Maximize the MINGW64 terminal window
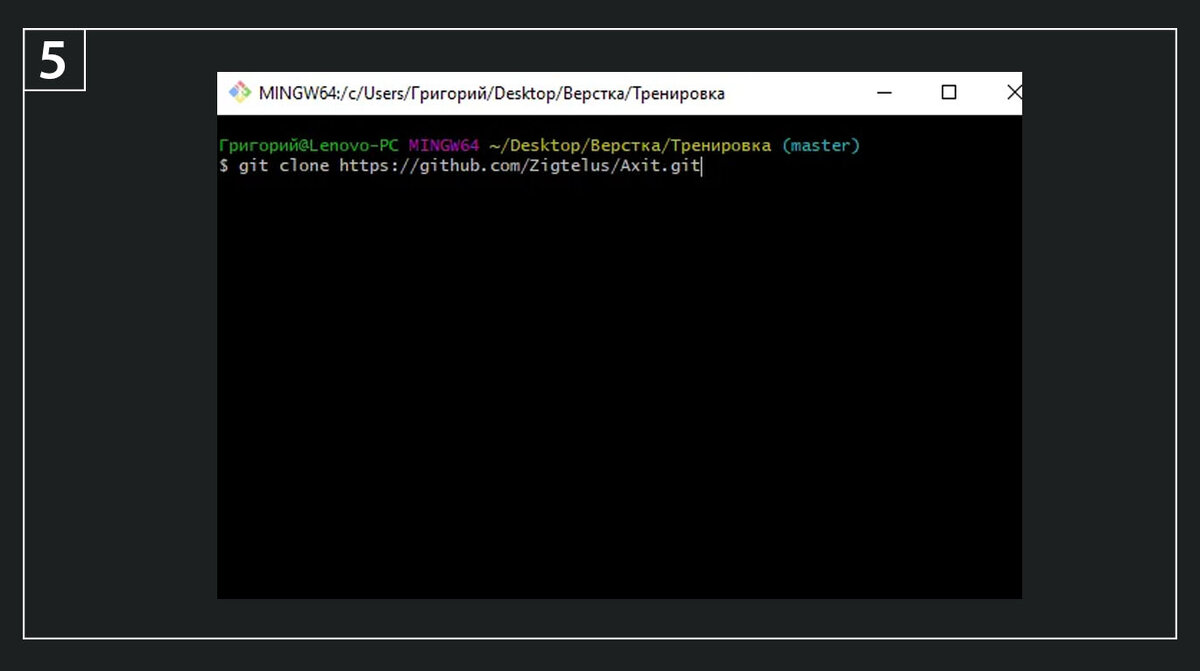1200x671 pixels. point(949,93)
